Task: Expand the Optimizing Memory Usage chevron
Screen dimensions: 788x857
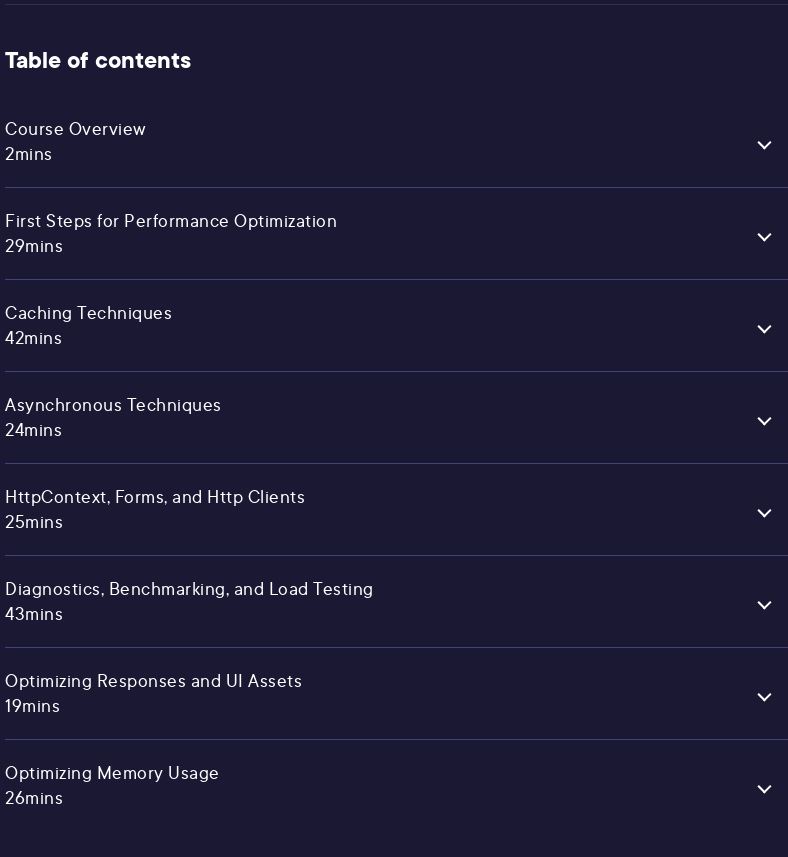Action: pyautogui.click(x=764, y=789)
